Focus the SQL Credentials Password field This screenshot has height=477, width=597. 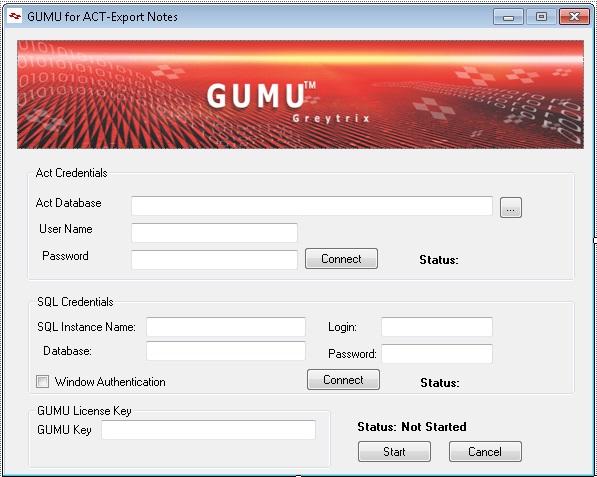coord(437,354)
